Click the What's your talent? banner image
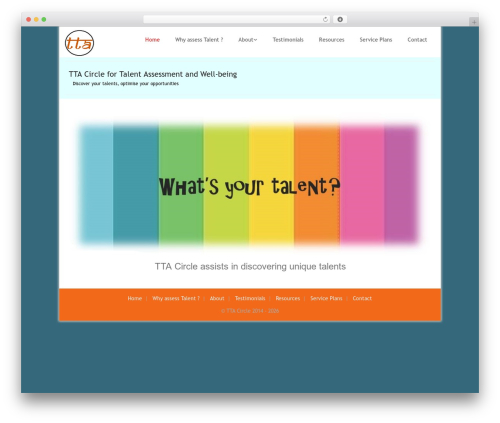 249,185
